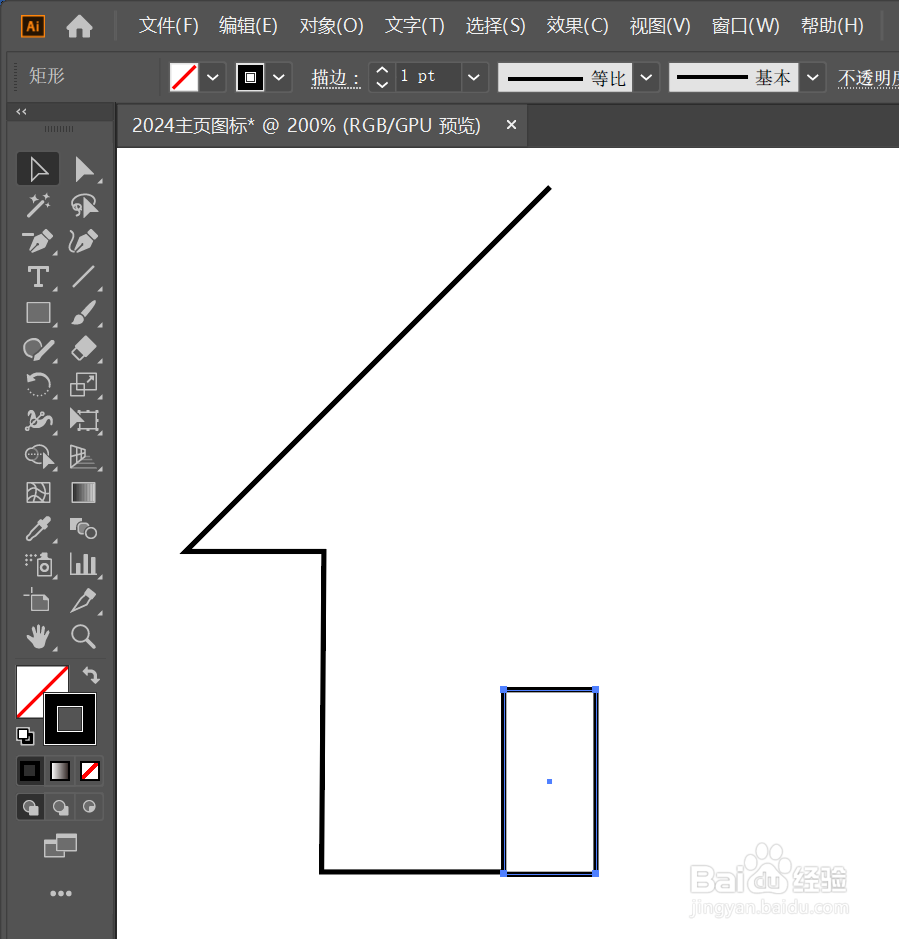
Task: Select the Gradient tool
Action: (x=83, y=493)
